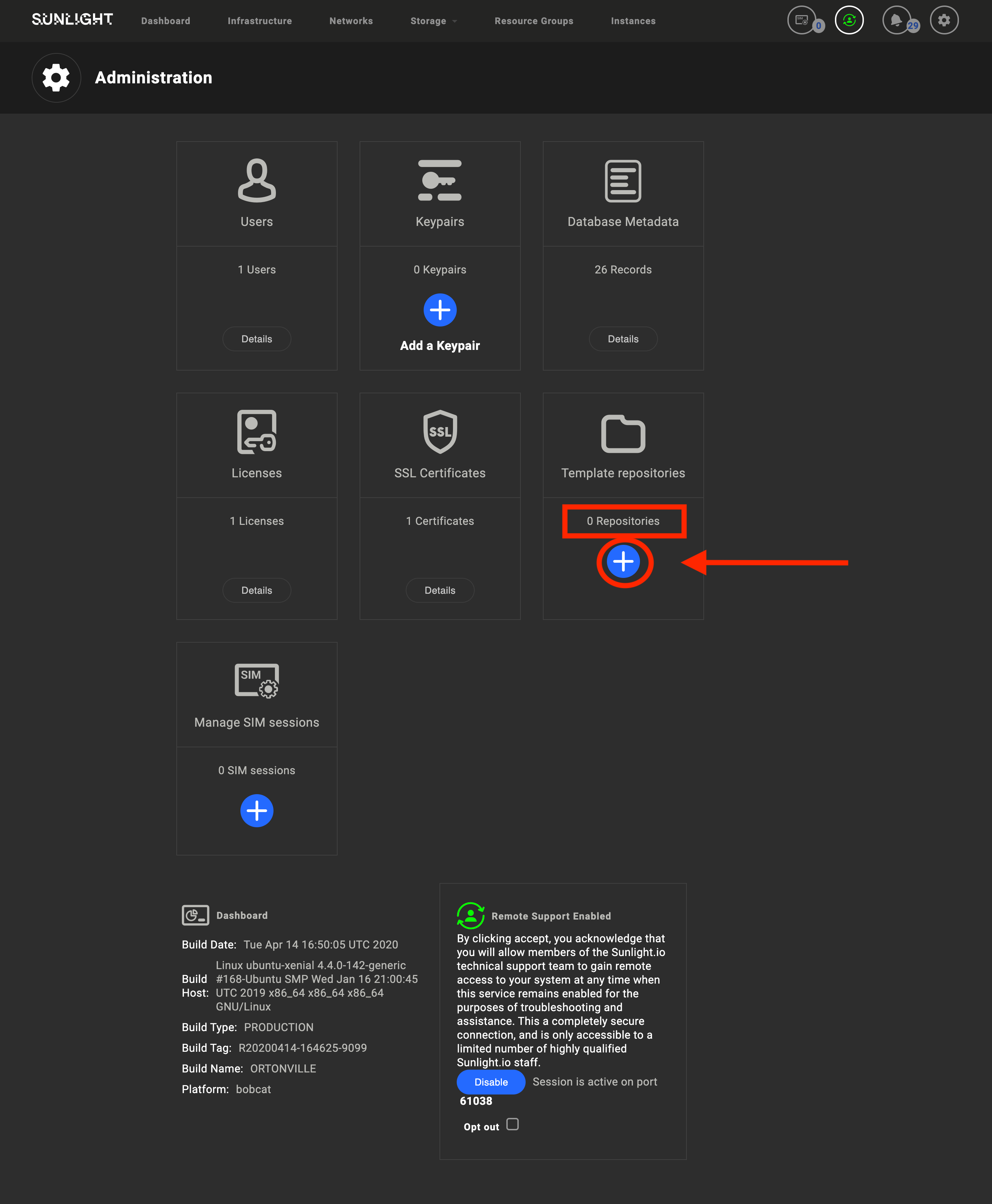Click add Template repository plus button

(622, 561)
